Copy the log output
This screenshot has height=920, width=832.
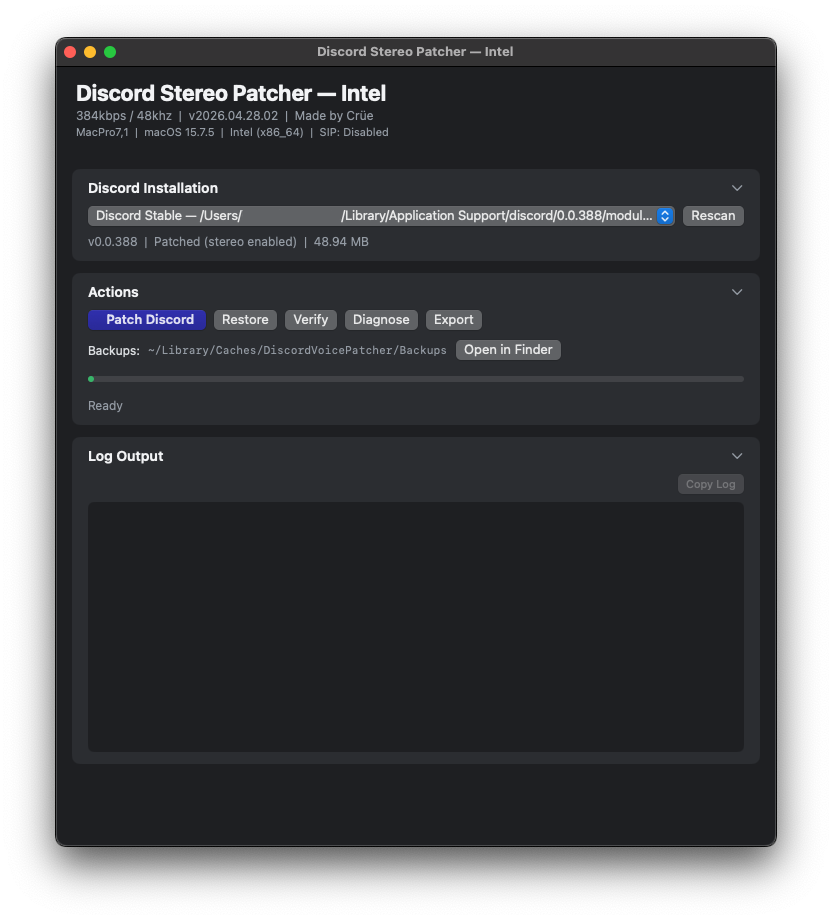(x=711, y=484)
